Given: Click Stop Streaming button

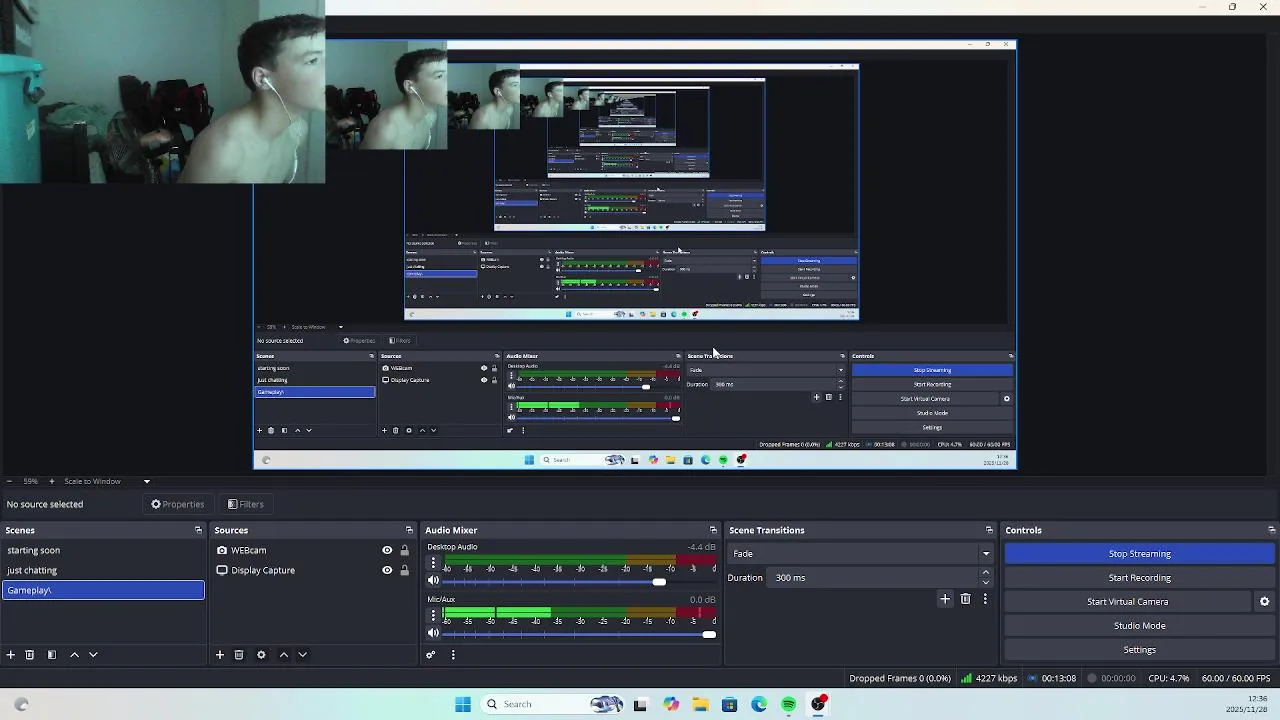Looking at the screenshot, I should pyautogui.click(x=1139, y=554).
